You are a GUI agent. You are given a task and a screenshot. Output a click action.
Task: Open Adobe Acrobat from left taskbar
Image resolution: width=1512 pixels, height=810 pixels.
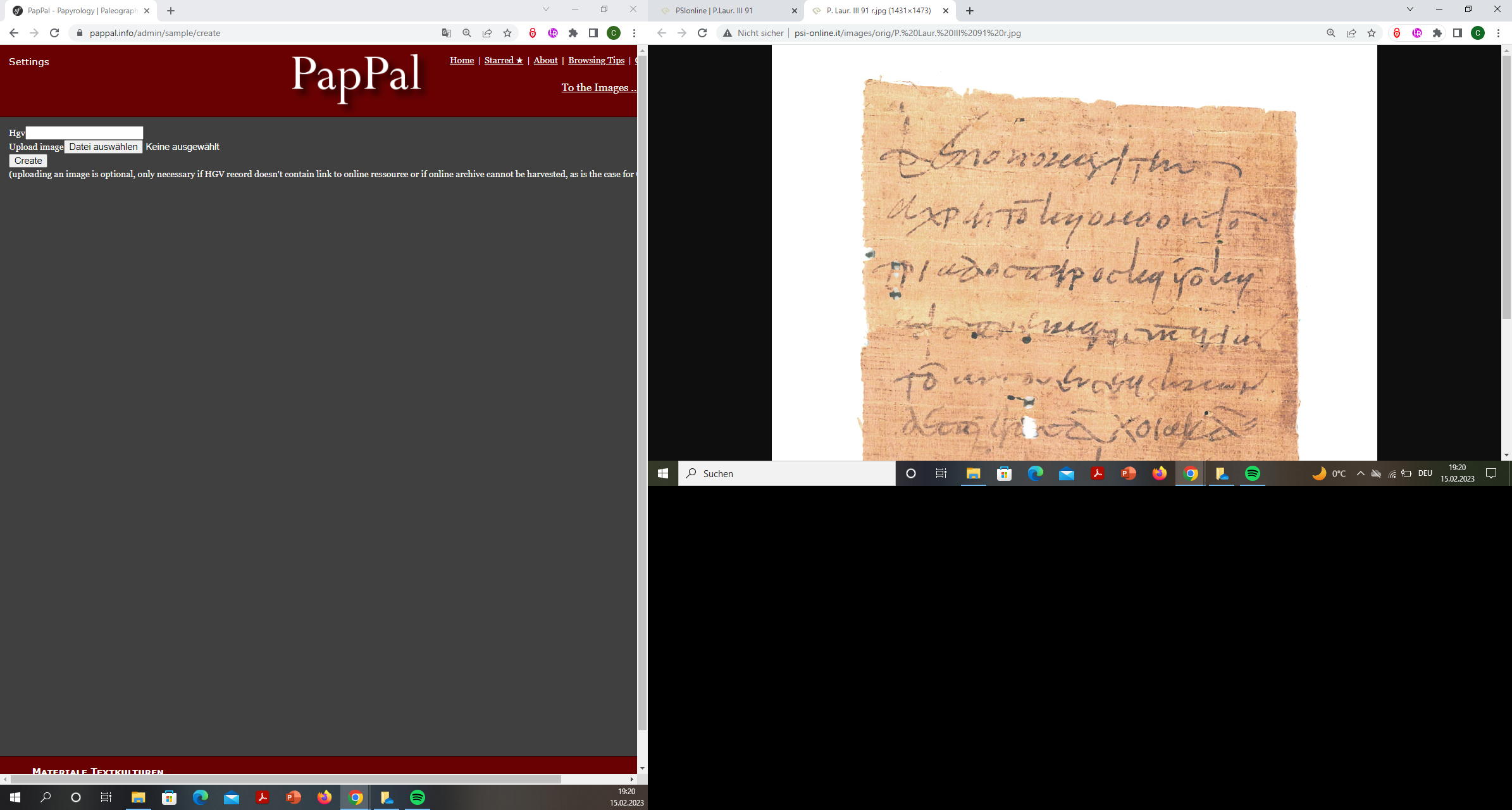click(x=263, y=797)
